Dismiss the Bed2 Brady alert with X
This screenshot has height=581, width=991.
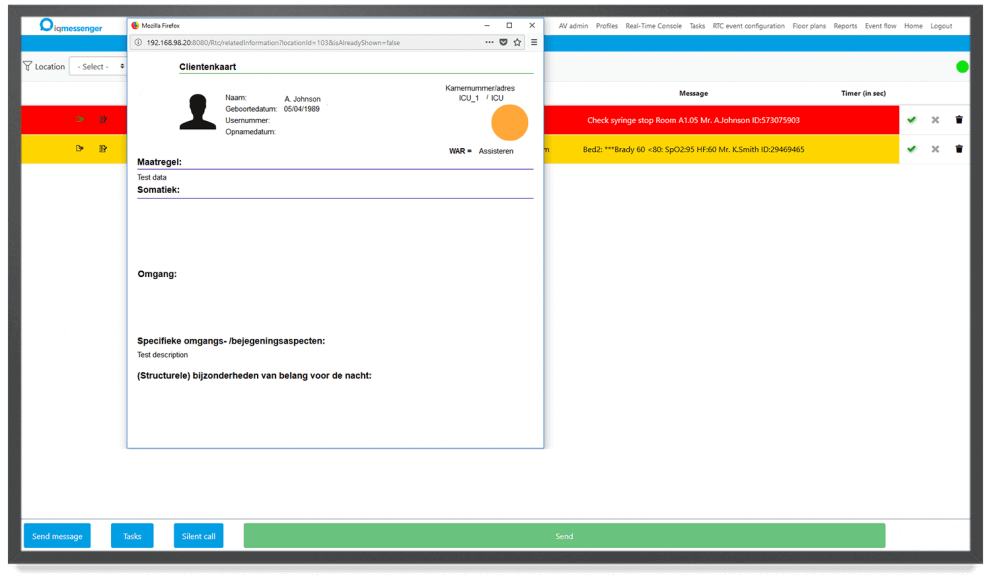tap(935, 149)
